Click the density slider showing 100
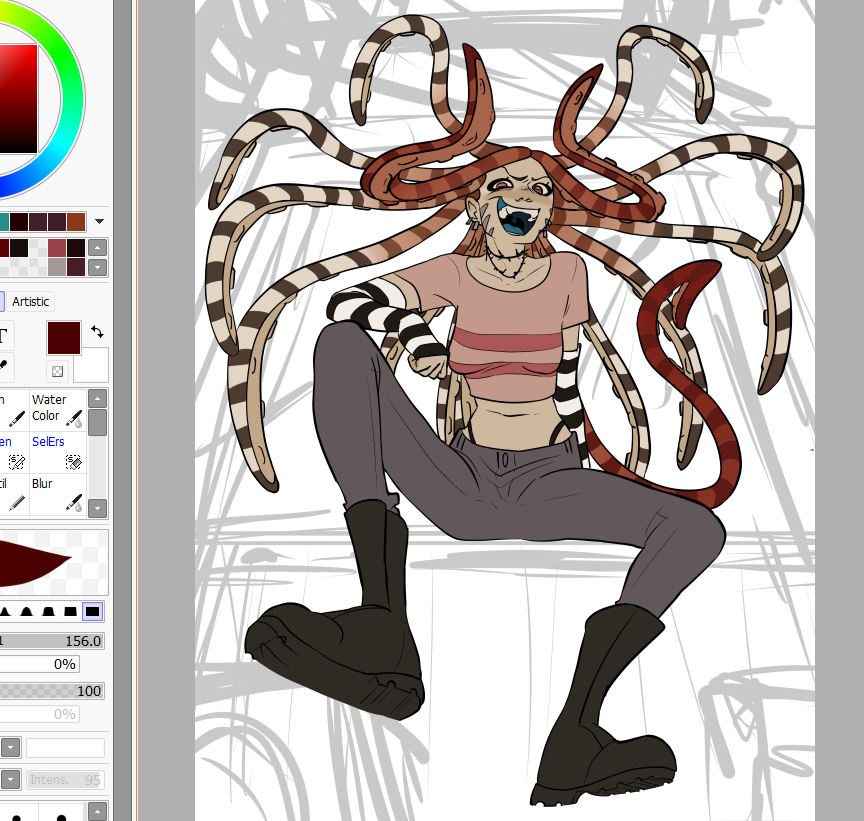 (52, 691)
